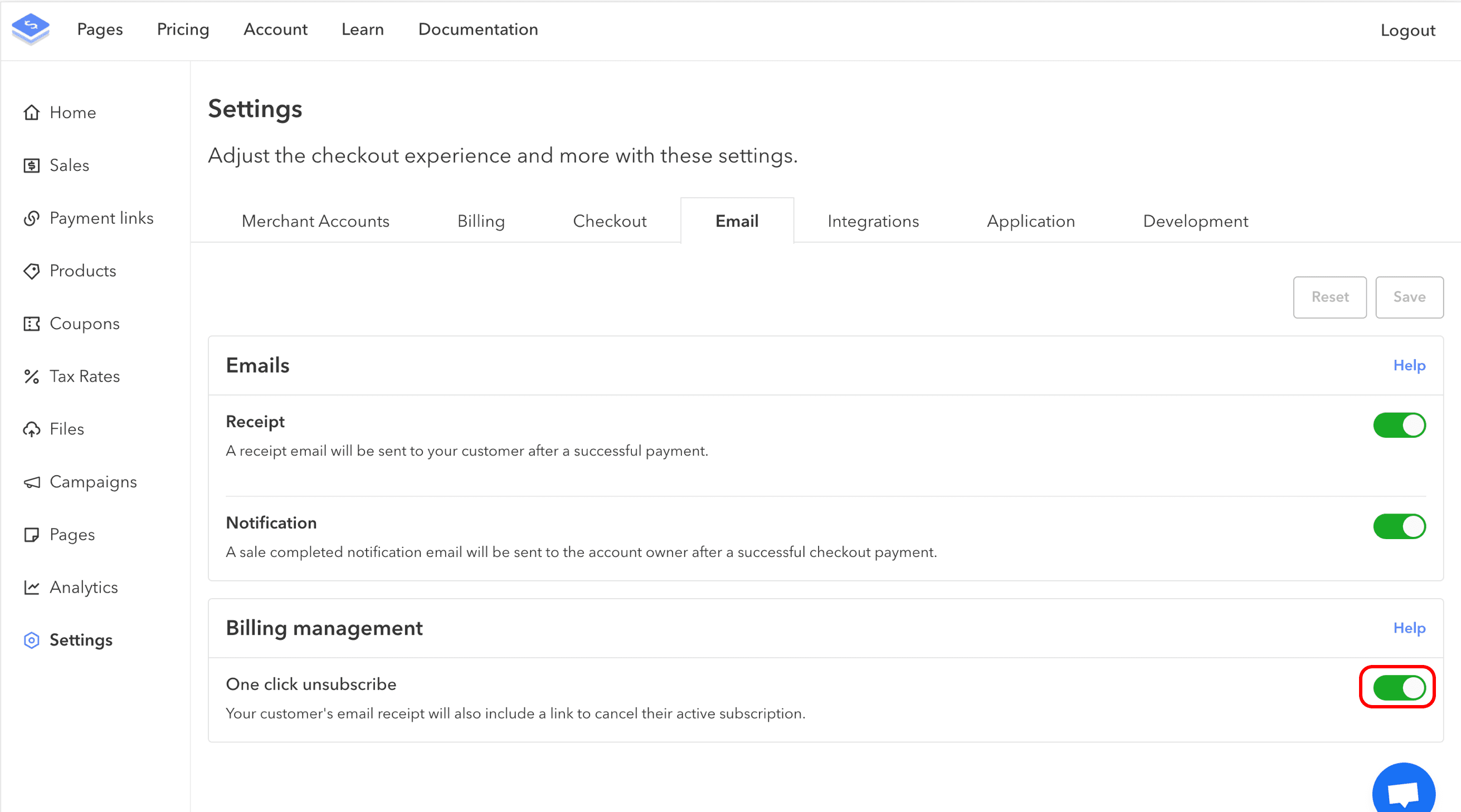Select Documentation in top navigation
1461x812 pixels.
pyautogui.click(x=478, y=30)
